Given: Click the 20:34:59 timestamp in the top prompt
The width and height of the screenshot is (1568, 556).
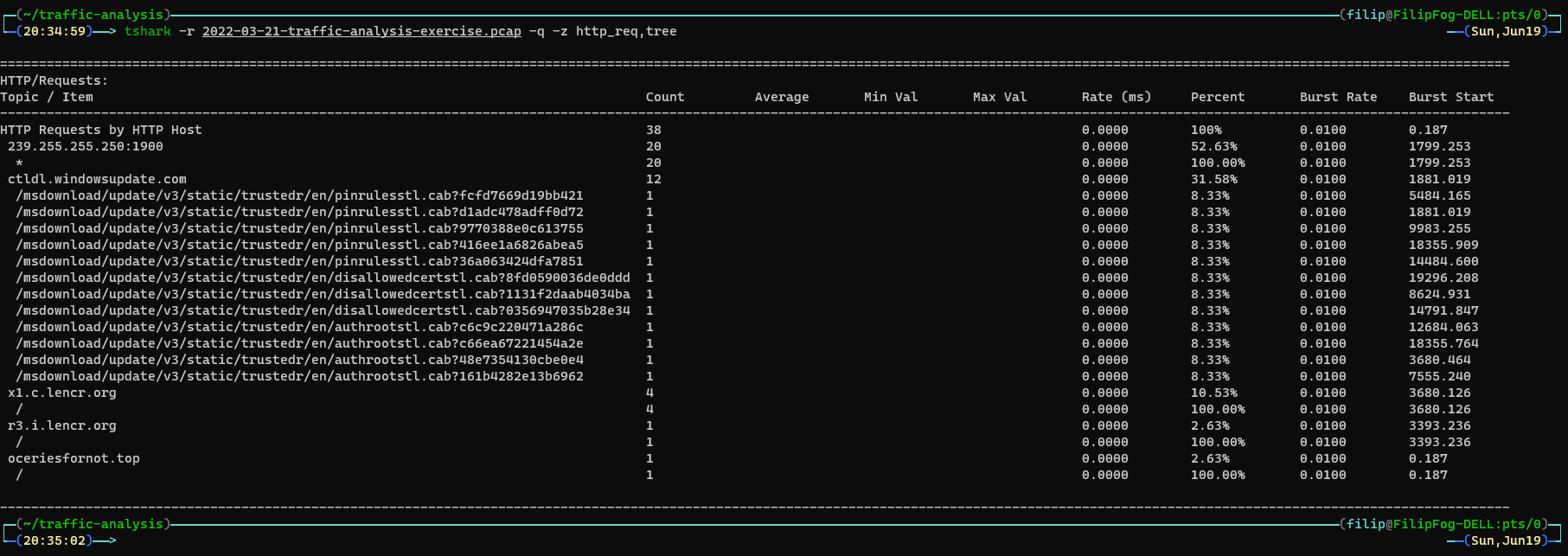Looking at the screenshot, I should point(54,31).
